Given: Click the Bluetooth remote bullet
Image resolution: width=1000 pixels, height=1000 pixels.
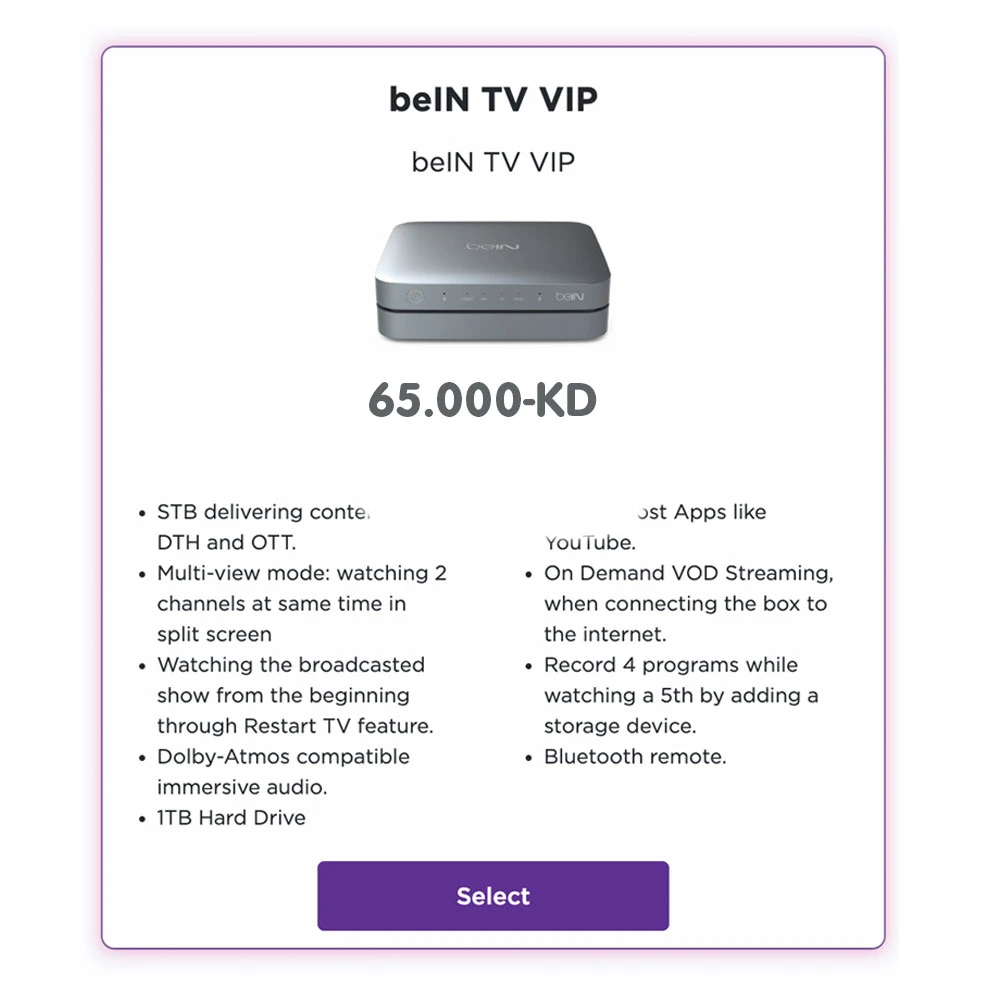Looking at the screenshot, I should coord(635,757).
